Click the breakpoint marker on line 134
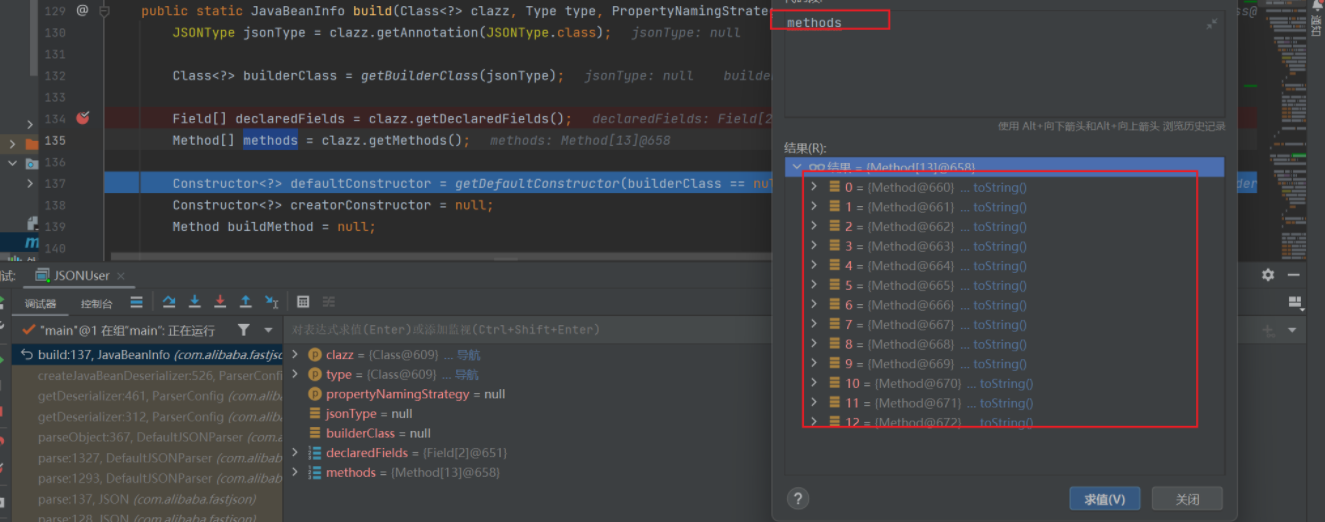 [83, 118]
